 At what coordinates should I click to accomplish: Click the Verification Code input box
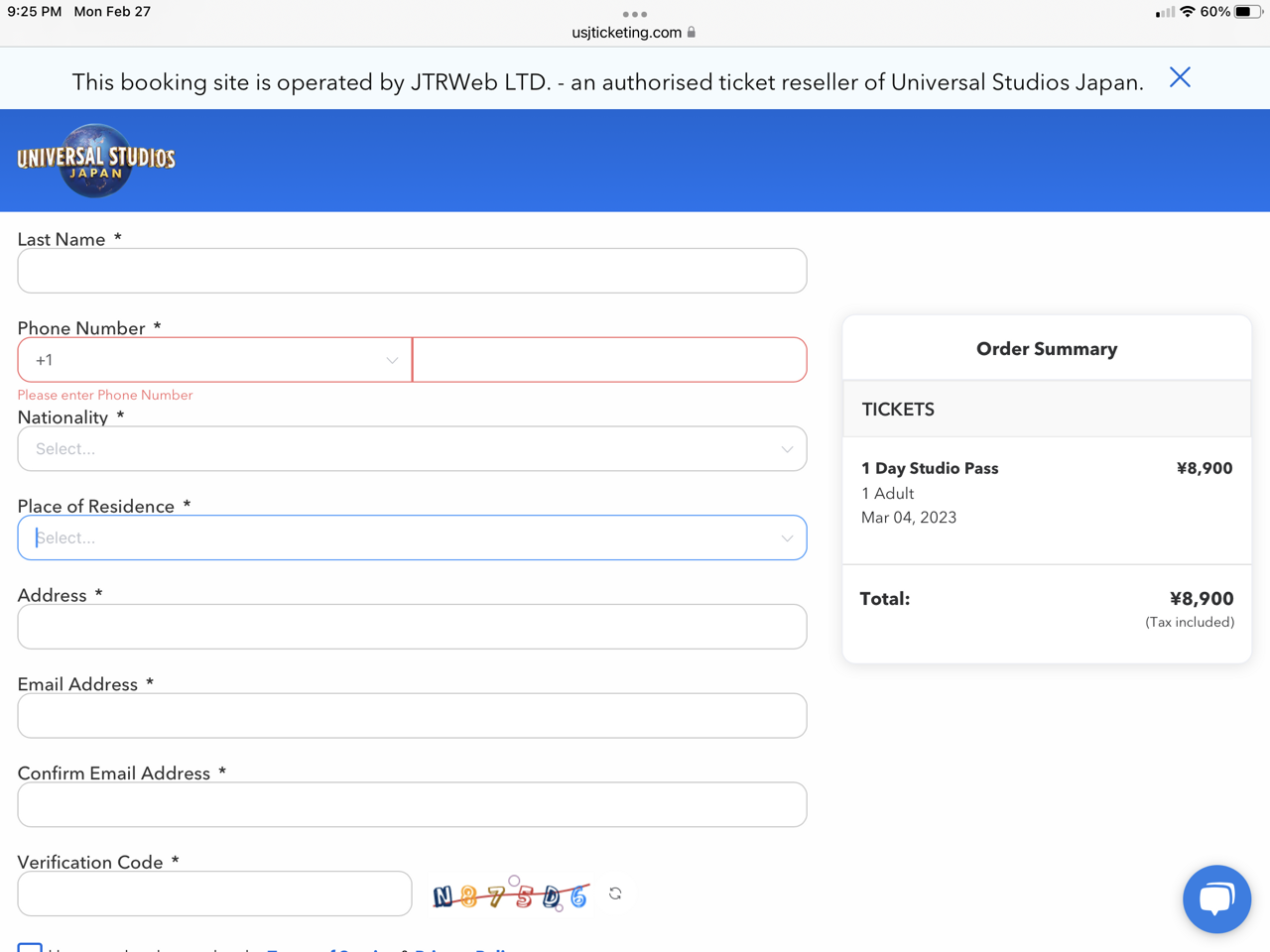[214, 893]
